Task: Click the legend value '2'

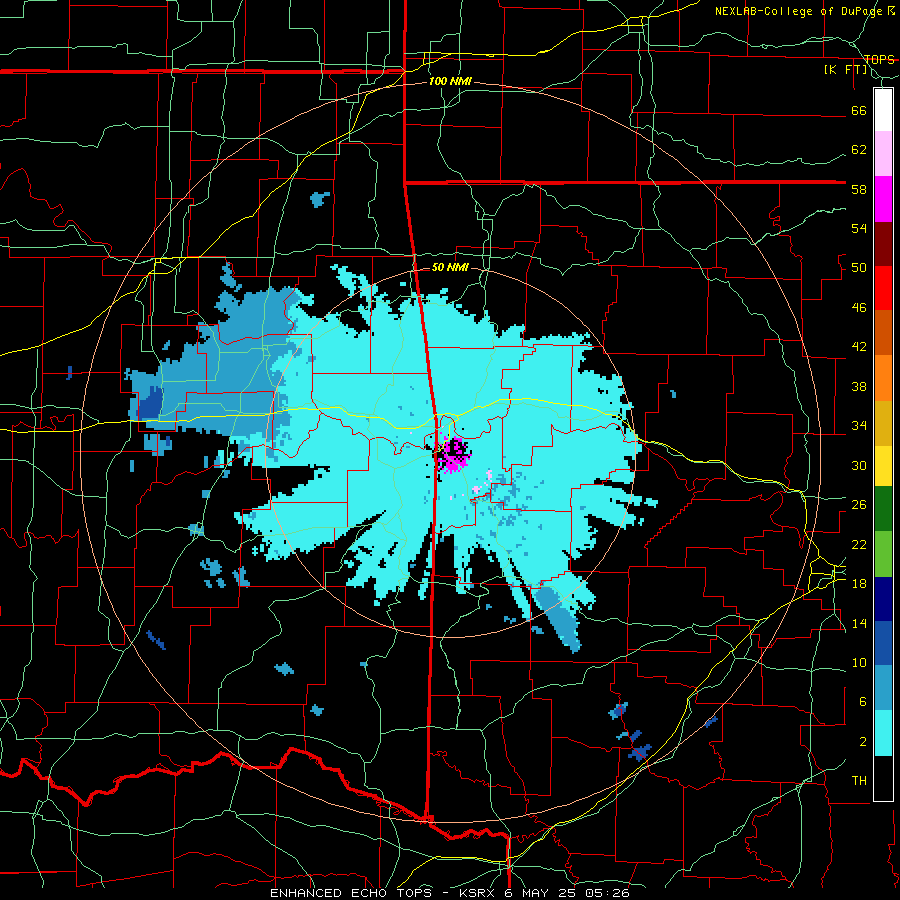Action: pyautogui.click(x=863, y=742)
